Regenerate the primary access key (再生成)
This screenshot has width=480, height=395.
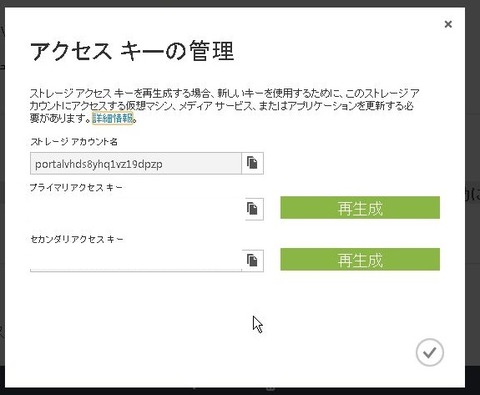pyautogui.click(x=360, y=208)
